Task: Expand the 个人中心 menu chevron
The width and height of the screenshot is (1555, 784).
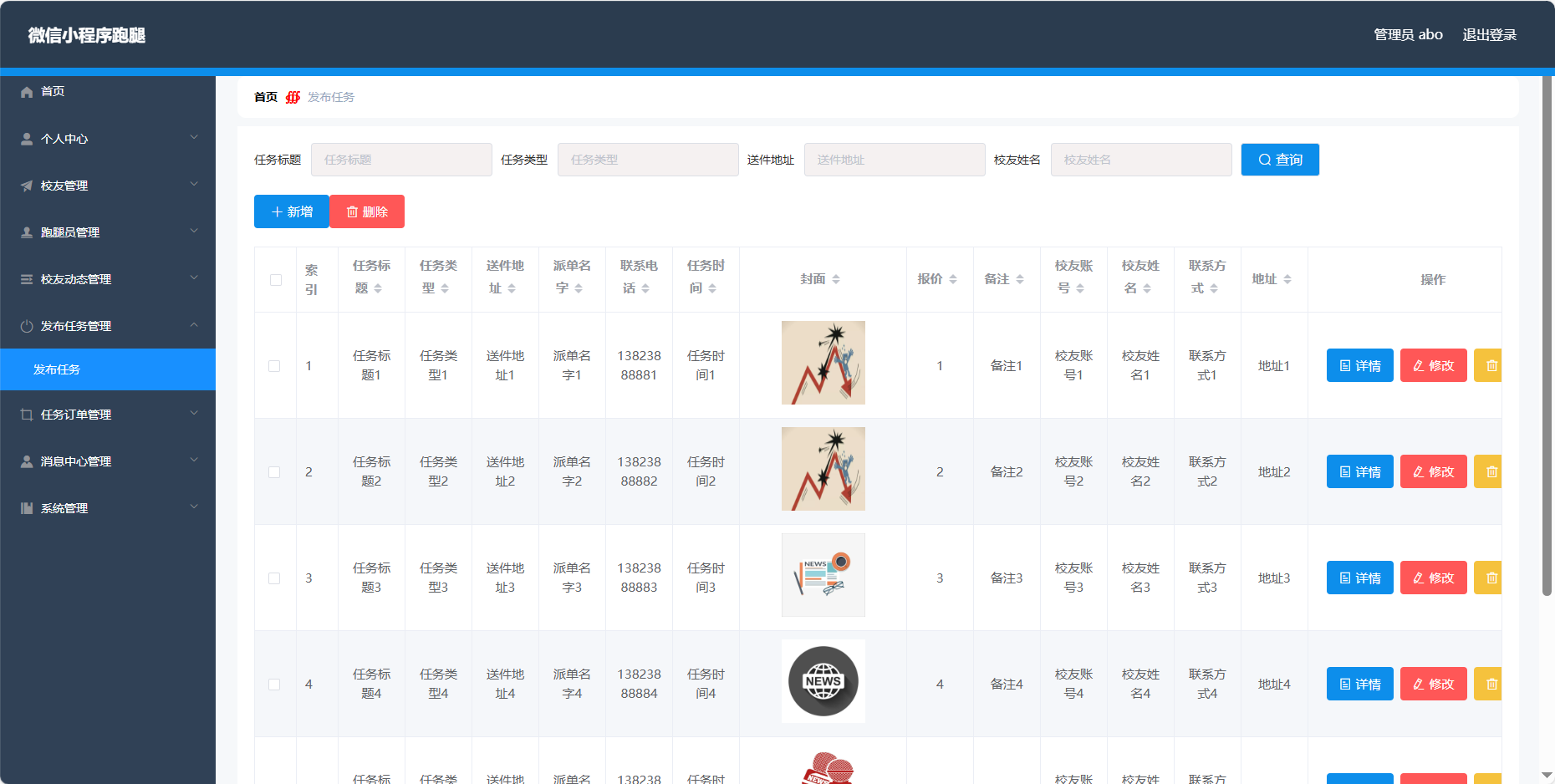Action: coord(194,137)
